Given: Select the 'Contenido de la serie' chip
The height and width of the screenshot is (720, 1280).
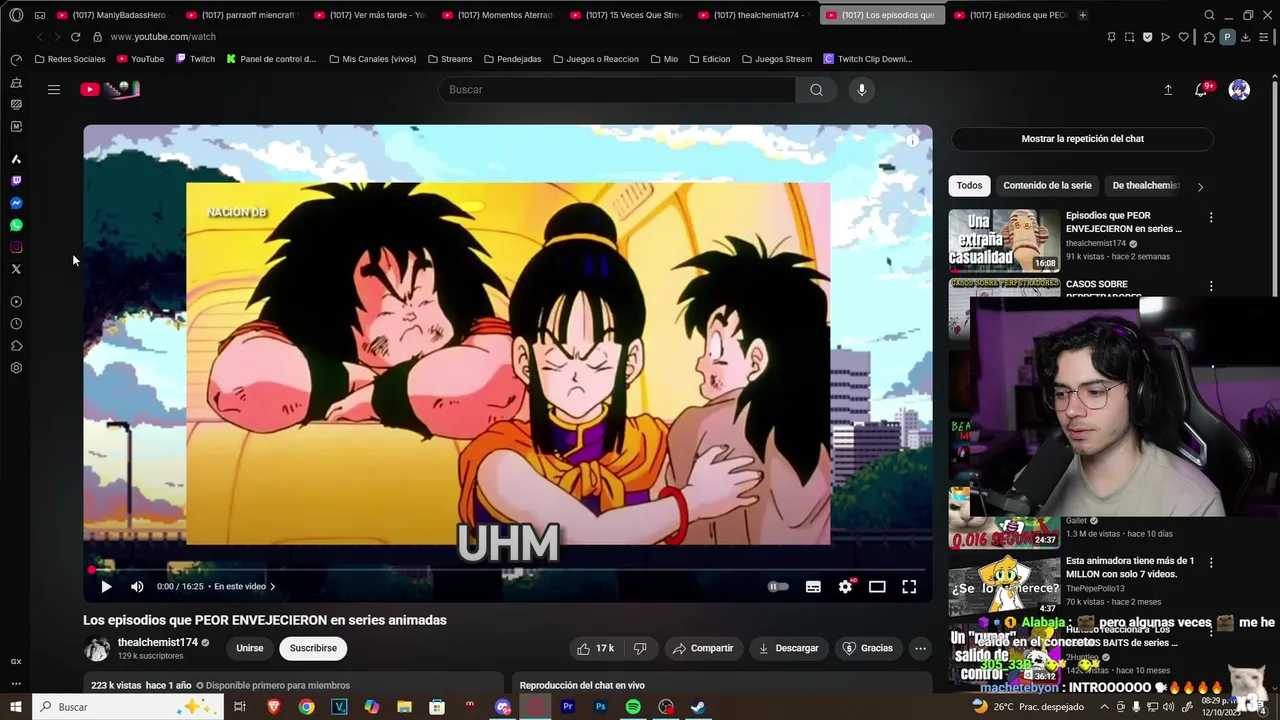Looking at the screenshot, I should click(1047, 185).
